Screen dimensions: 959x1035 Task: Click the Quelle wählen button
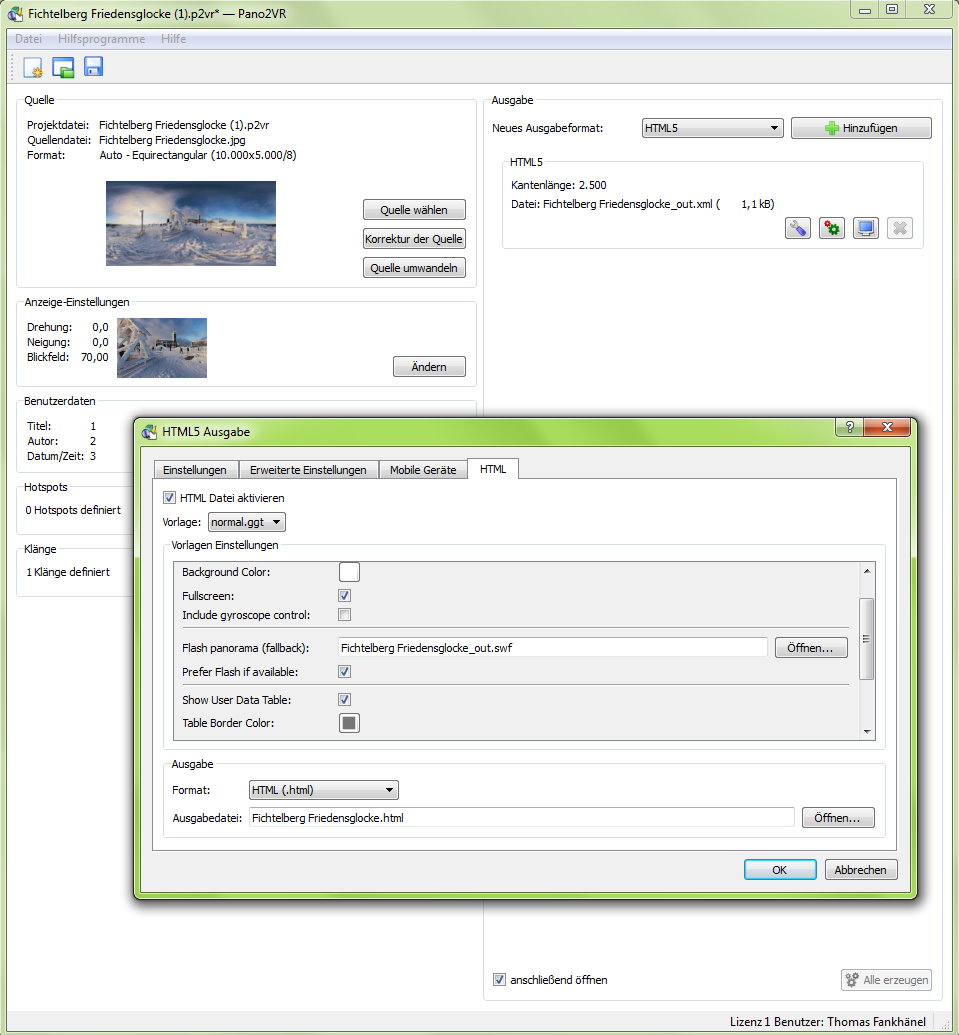click(x=414, y=210)
